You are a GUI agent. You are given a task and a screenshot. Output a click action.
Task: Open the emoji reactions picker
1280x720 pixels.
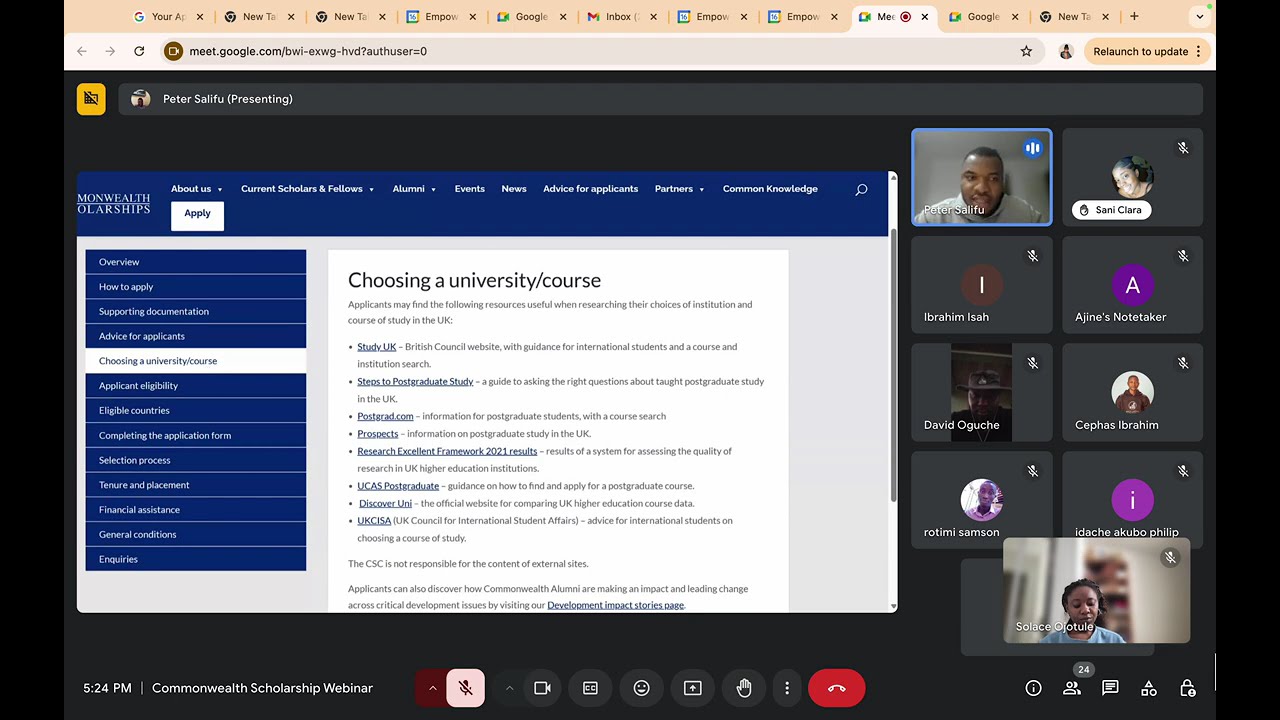click(641, 688)
